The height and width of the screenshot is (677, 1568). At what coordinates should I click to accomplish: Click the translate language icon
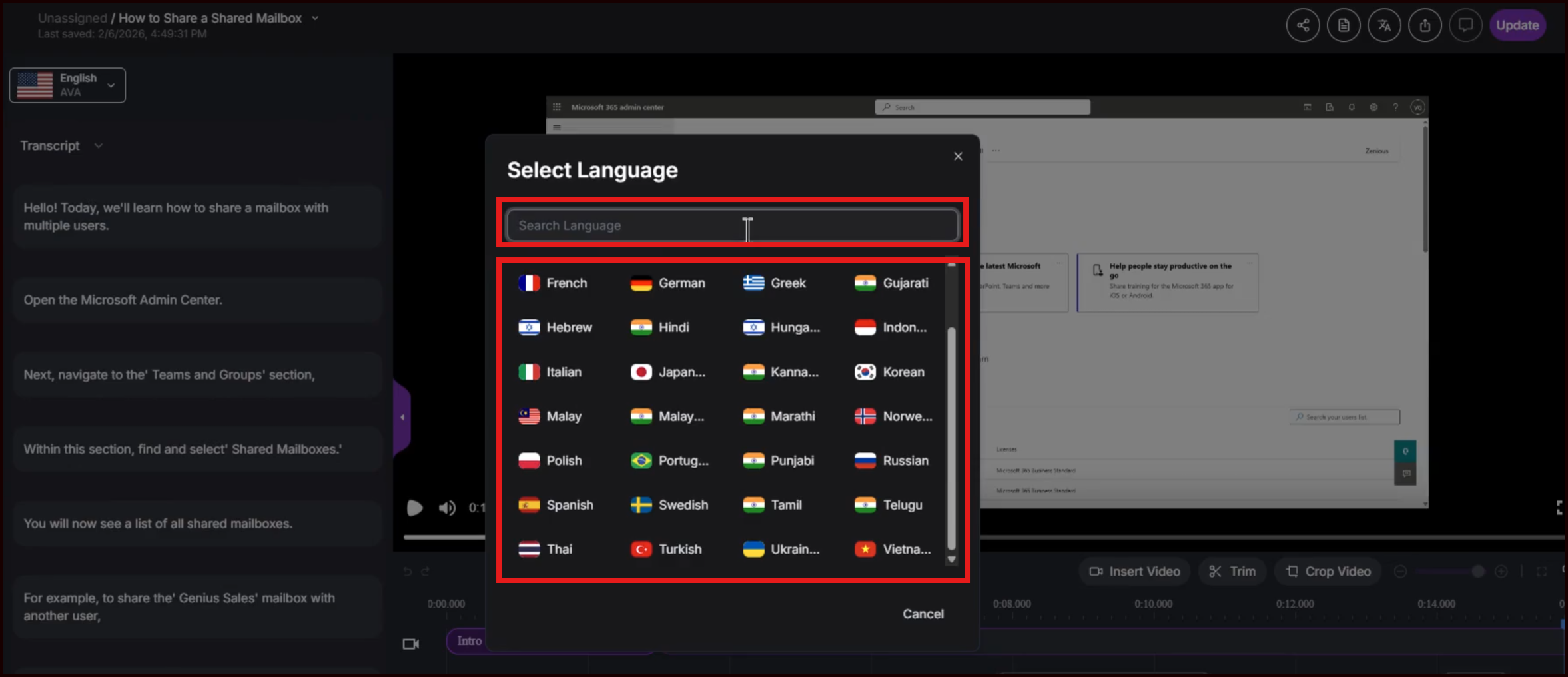1384,25
